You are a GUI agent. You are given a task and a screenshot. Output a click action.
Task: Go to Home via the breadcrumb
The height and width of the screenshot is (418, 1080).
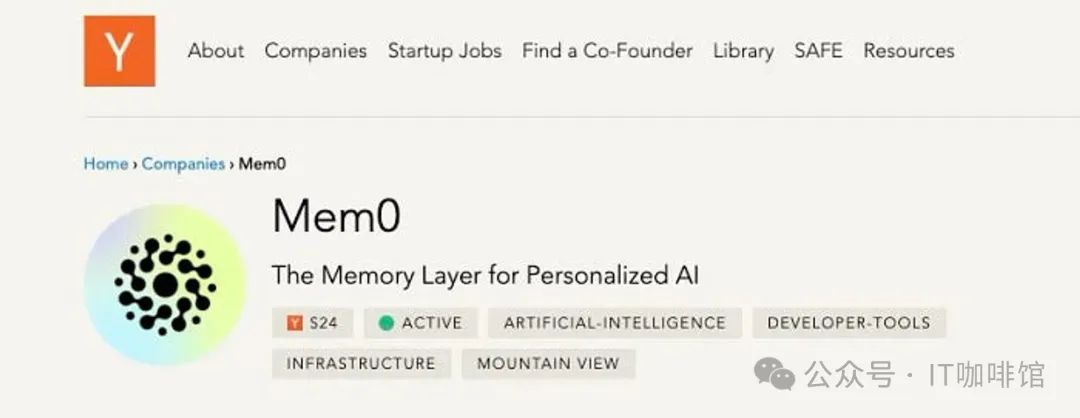tap(105, 164)
